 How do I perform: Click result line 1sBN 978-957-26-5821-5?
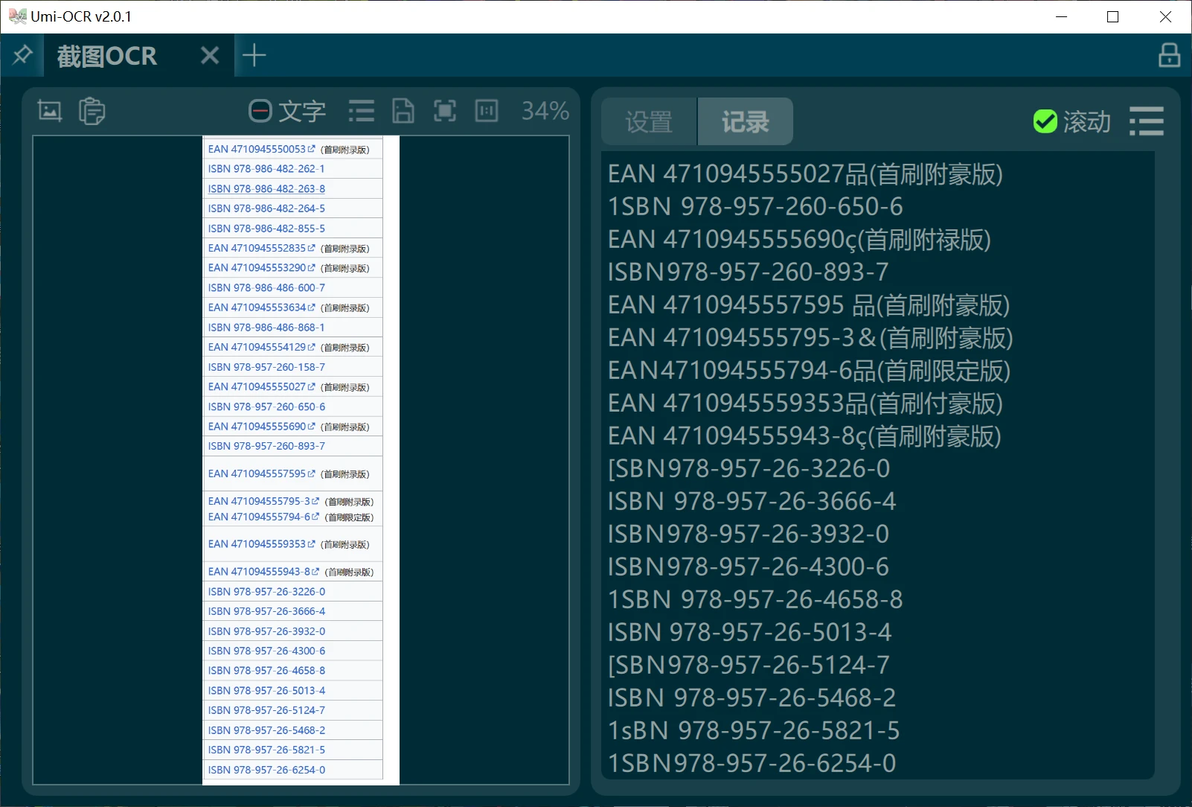pos(753,729)
